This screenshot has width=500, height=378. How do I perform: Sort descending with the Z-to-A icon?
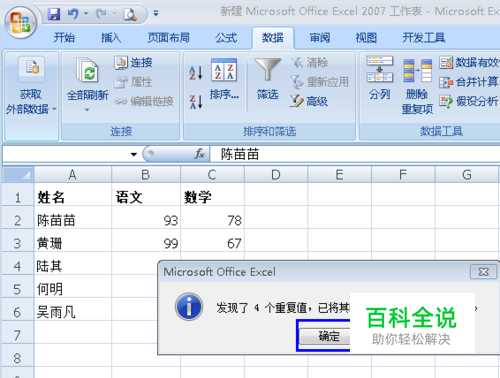[196, 102]
